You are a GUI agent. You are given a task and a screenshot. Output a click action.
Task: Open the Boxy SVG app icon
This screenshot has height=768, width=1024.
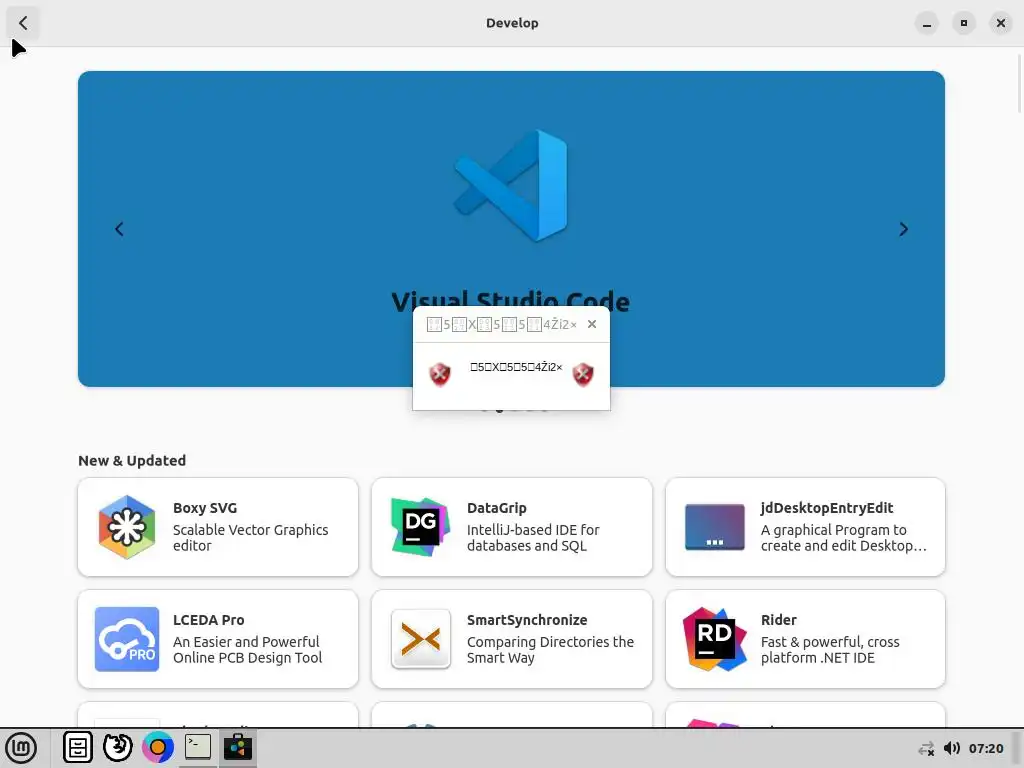click(x=127, y=527)
